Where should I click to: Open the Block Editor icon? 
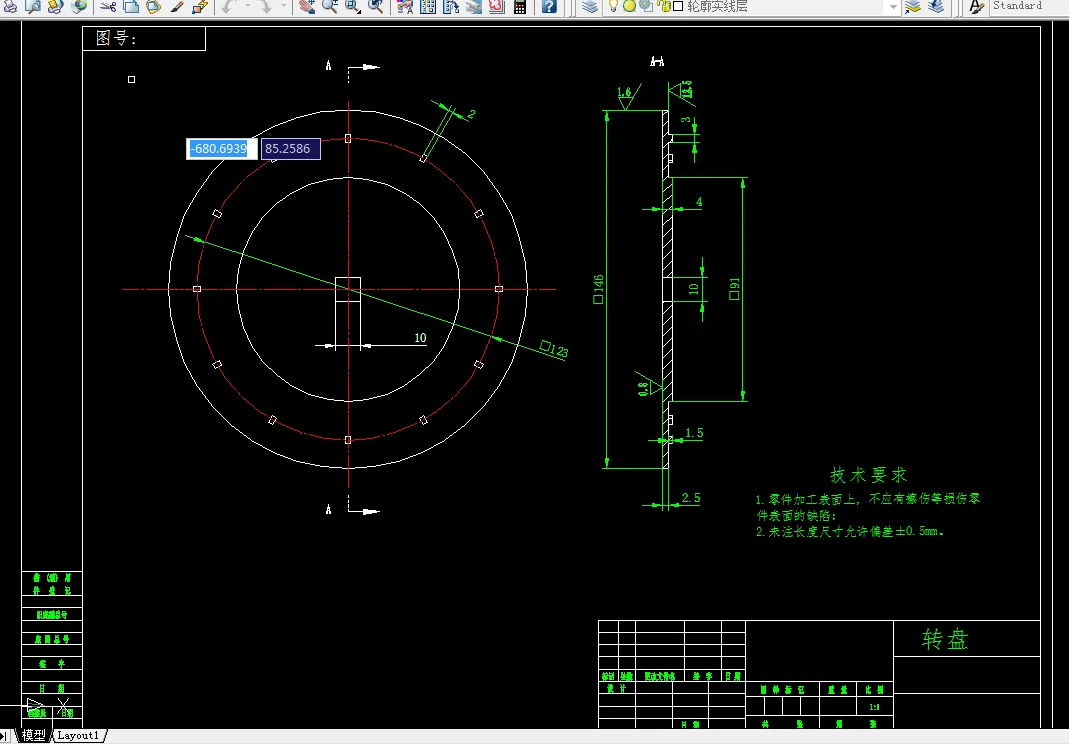pos(200,6)
